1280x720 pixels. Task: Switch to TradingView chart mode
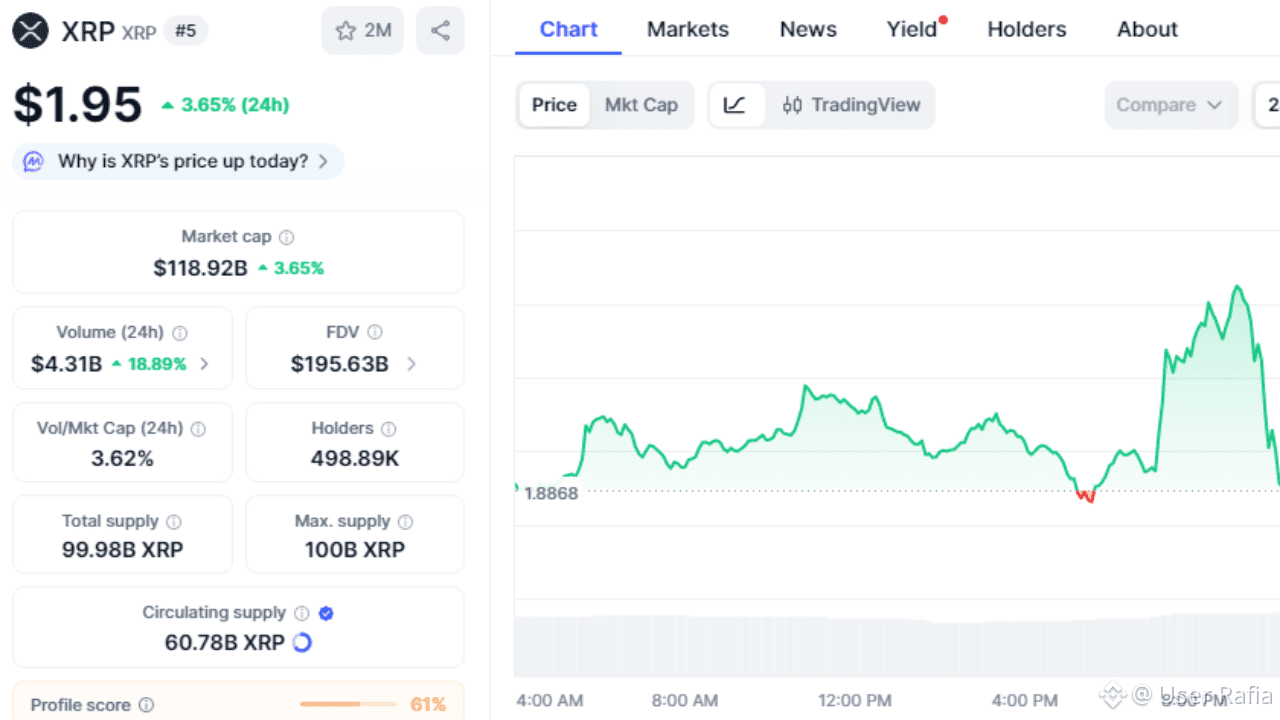click(851, 105)
